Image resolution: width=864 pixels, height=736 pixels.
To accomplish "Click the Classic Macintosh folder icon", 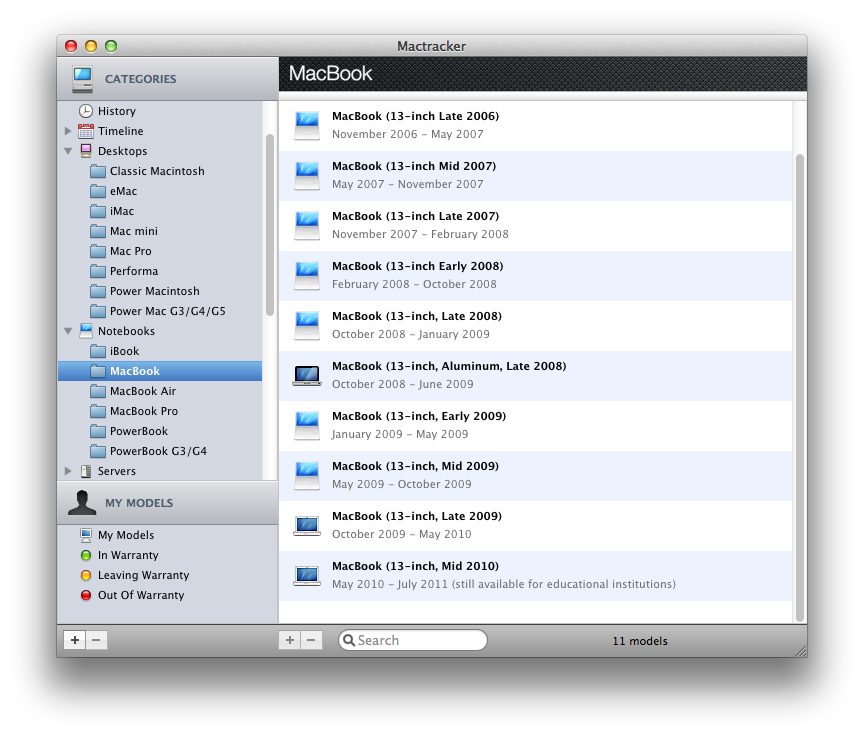I will pyautogui.click(x=98, y=171).
